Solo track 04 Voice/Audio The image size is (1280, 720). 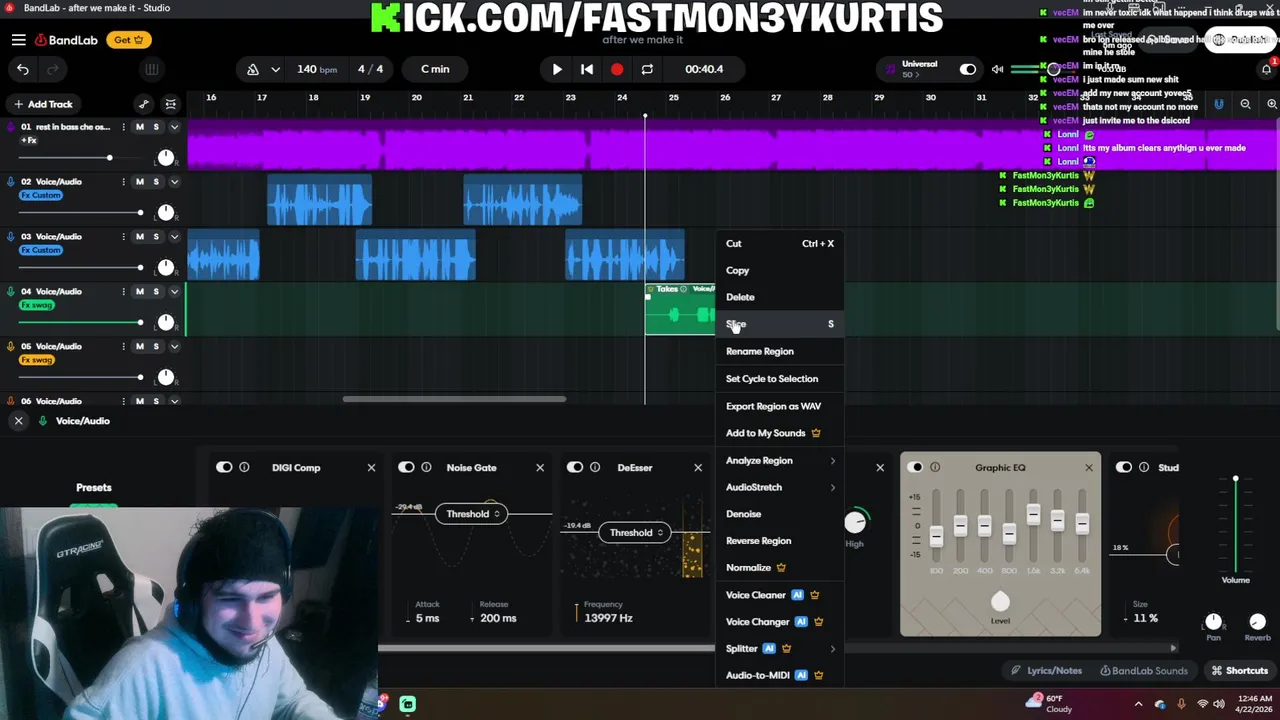156,292
